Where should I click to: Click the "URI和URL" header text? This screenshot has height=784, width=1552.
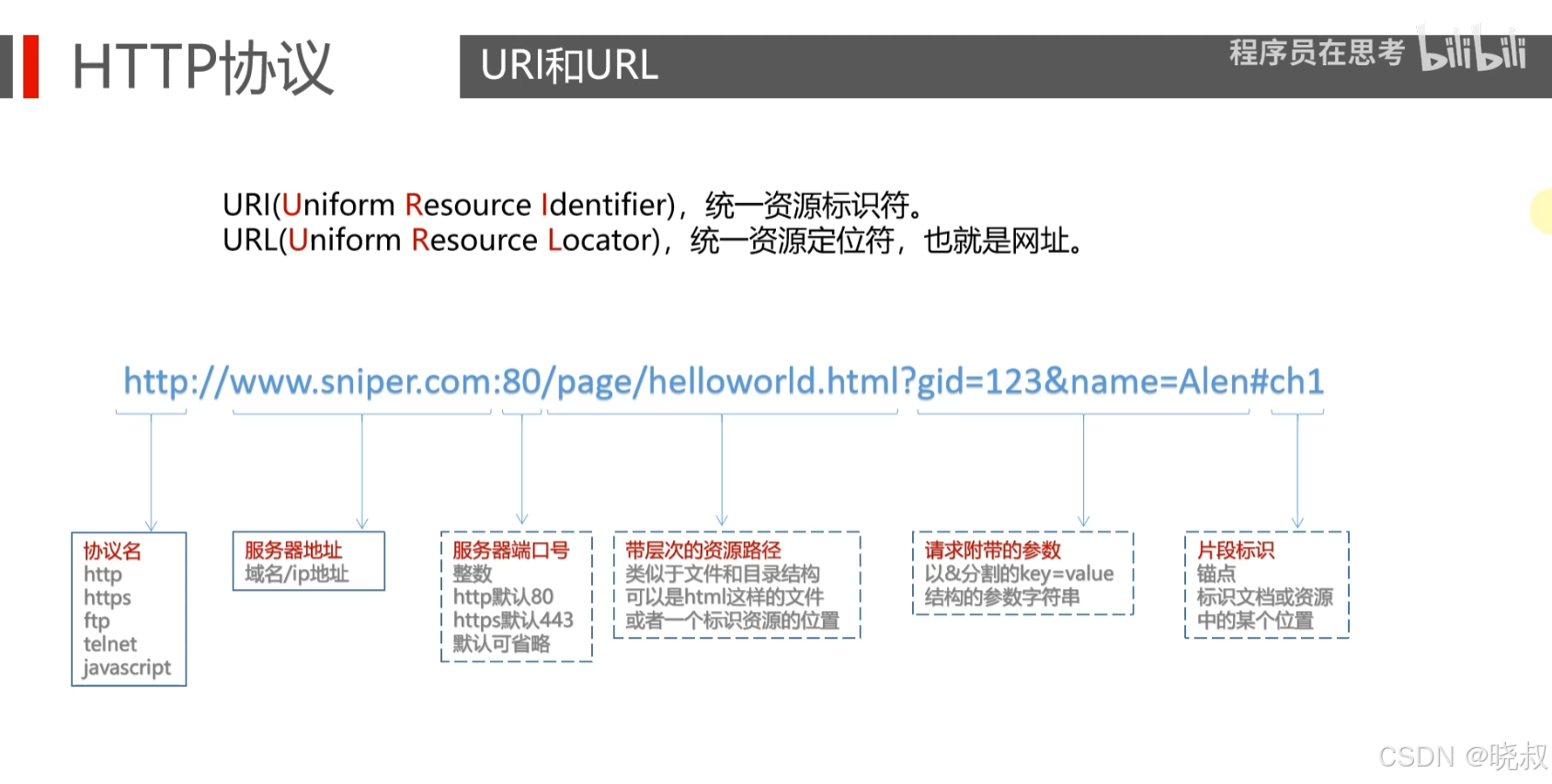coord(569,65)
